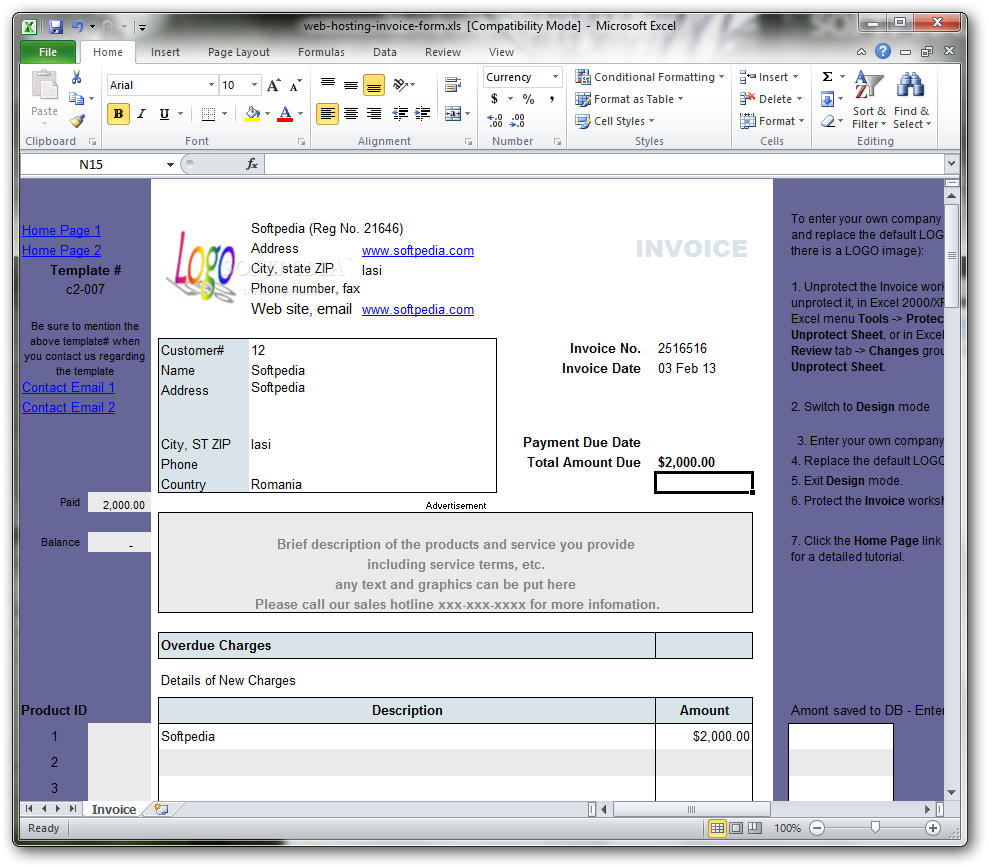Image resolution: width=988 pixels, height=867 pixels.
Task: Open the Currency number format dropdown
Action: (x=555, y=77)
